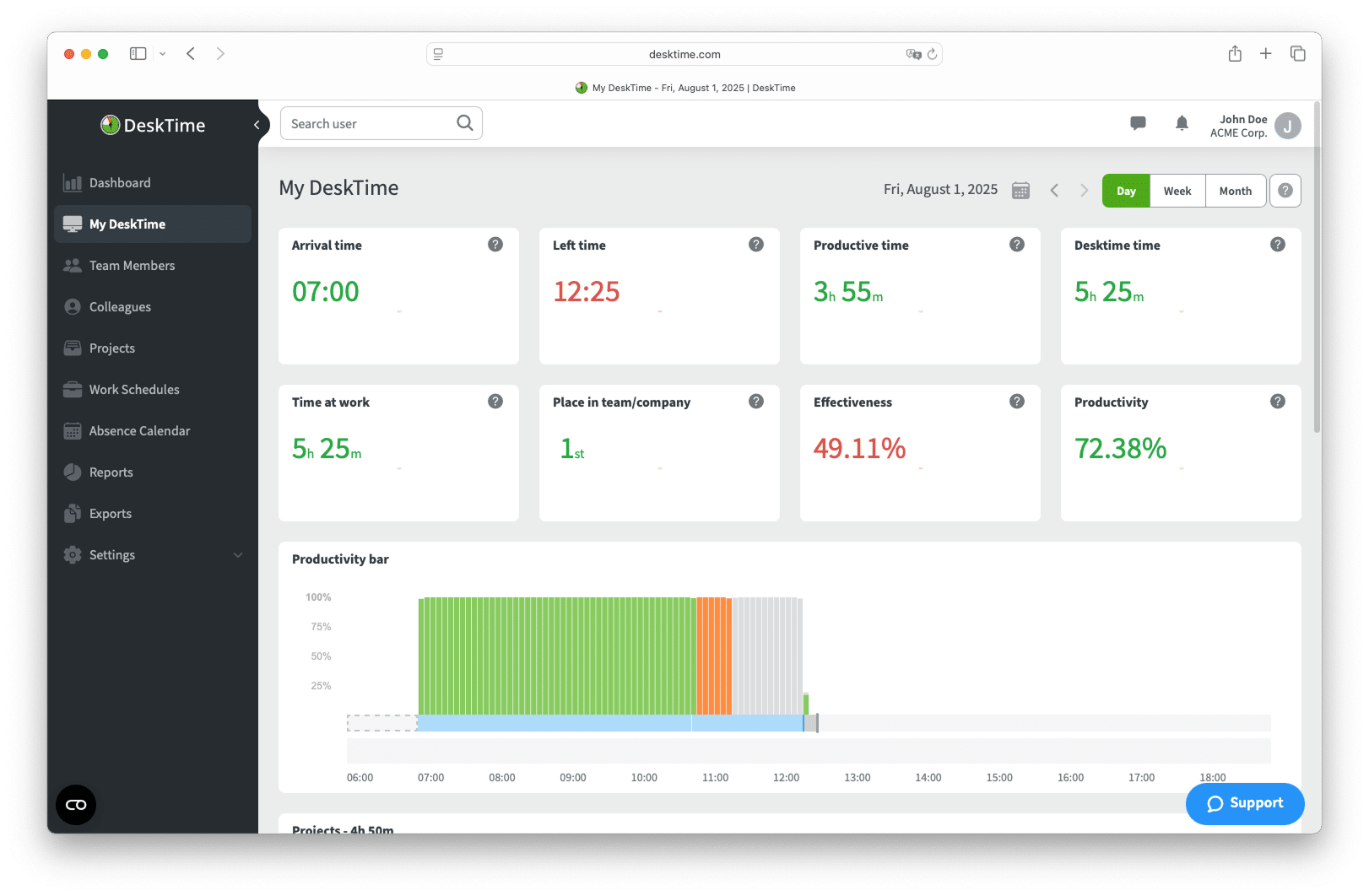Click the help icon beside Month
The height and width of the screenshot is (896, 1369).
[1285, 191]
